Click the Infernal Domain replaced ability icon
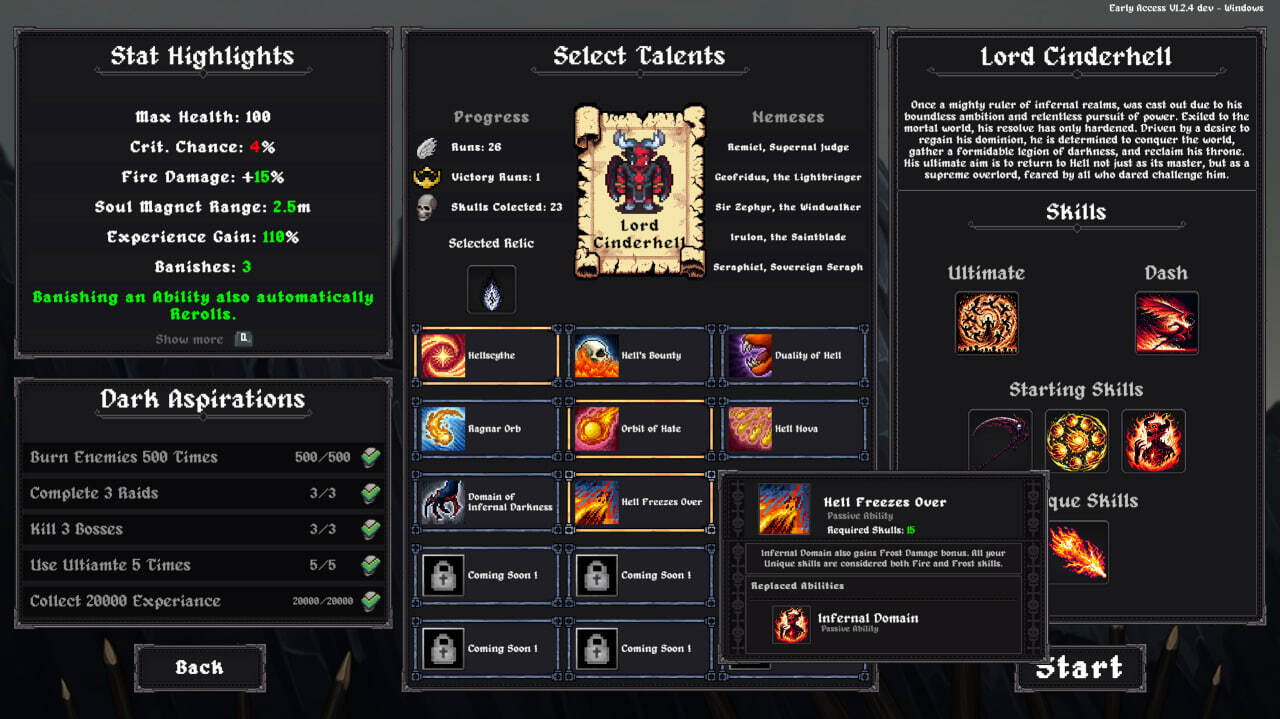The height and width of the screenshot is (719, 1280). (791, 624)
